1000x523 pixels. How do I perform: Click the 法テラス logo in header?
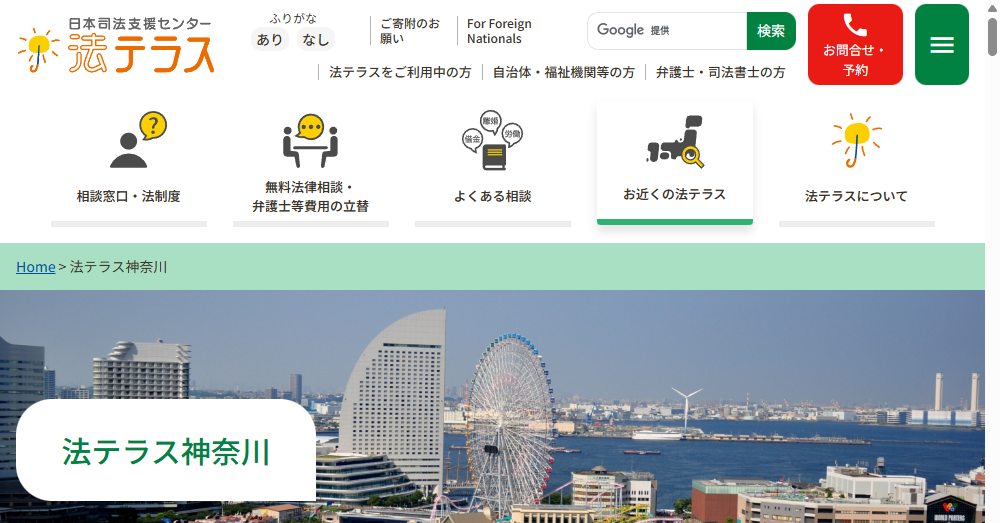[116, 45]
